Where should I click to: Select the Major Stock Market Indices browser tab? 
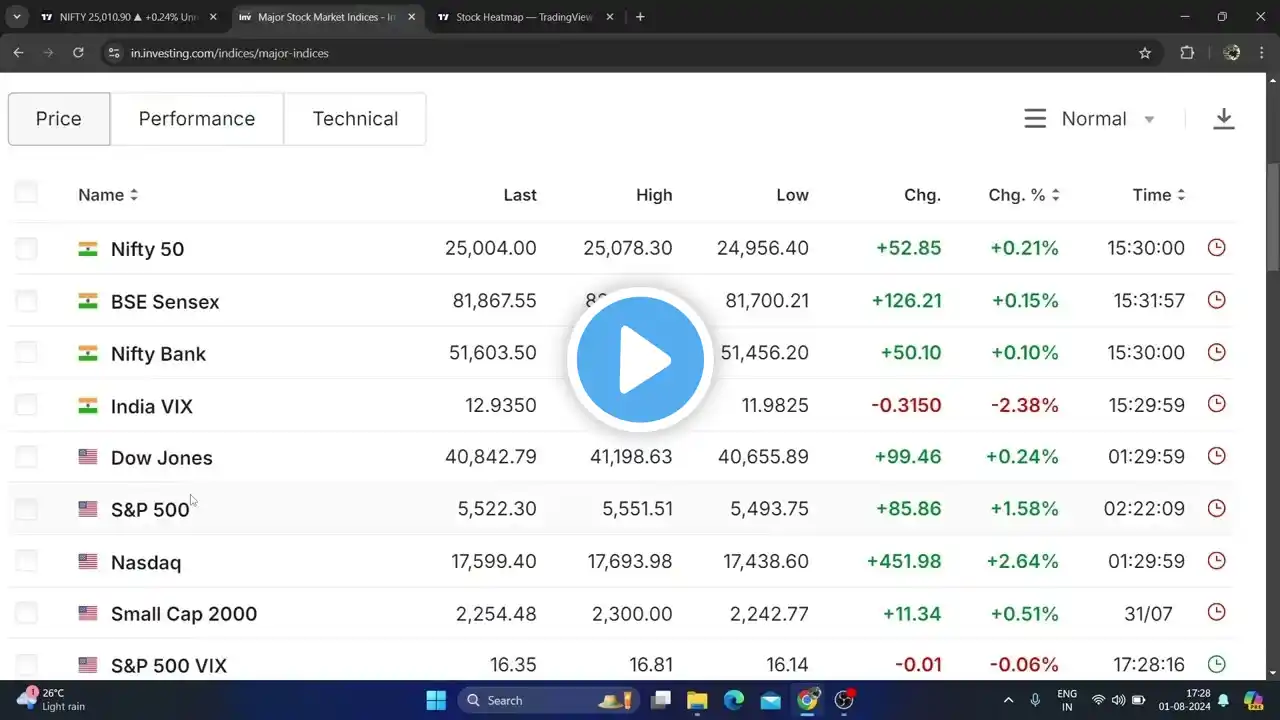(x=327, y=17)
